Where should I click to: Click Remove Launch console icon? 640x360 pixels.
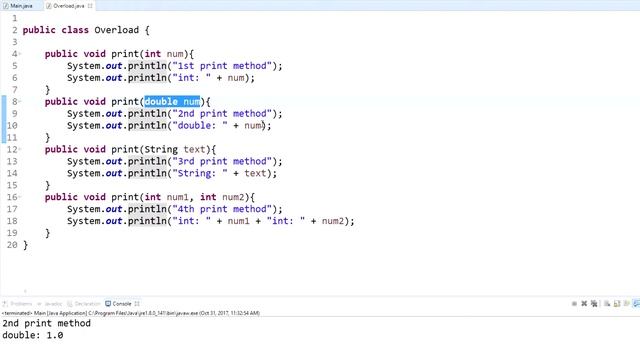tap(584, 303)
